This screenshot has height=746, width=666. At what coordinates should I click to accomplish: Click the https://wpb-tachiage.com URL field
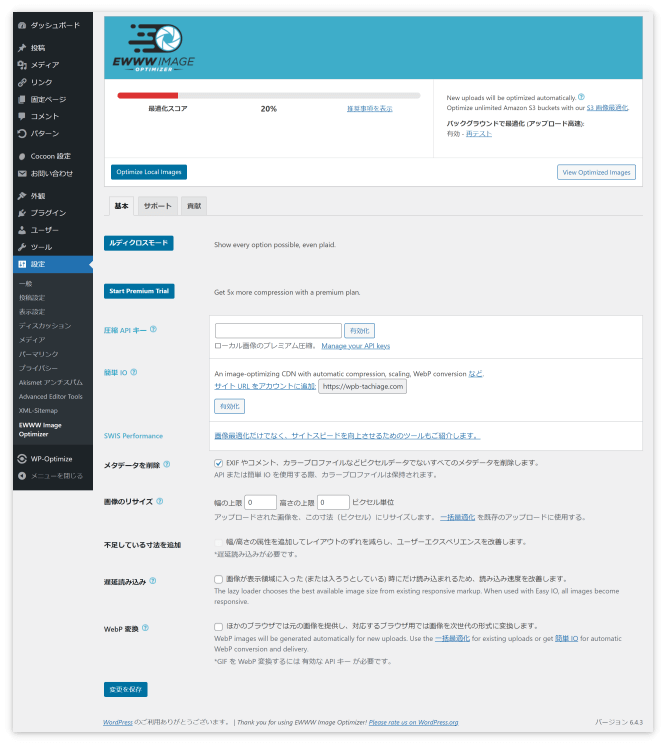pyautogui.click(x=362, y=386)
